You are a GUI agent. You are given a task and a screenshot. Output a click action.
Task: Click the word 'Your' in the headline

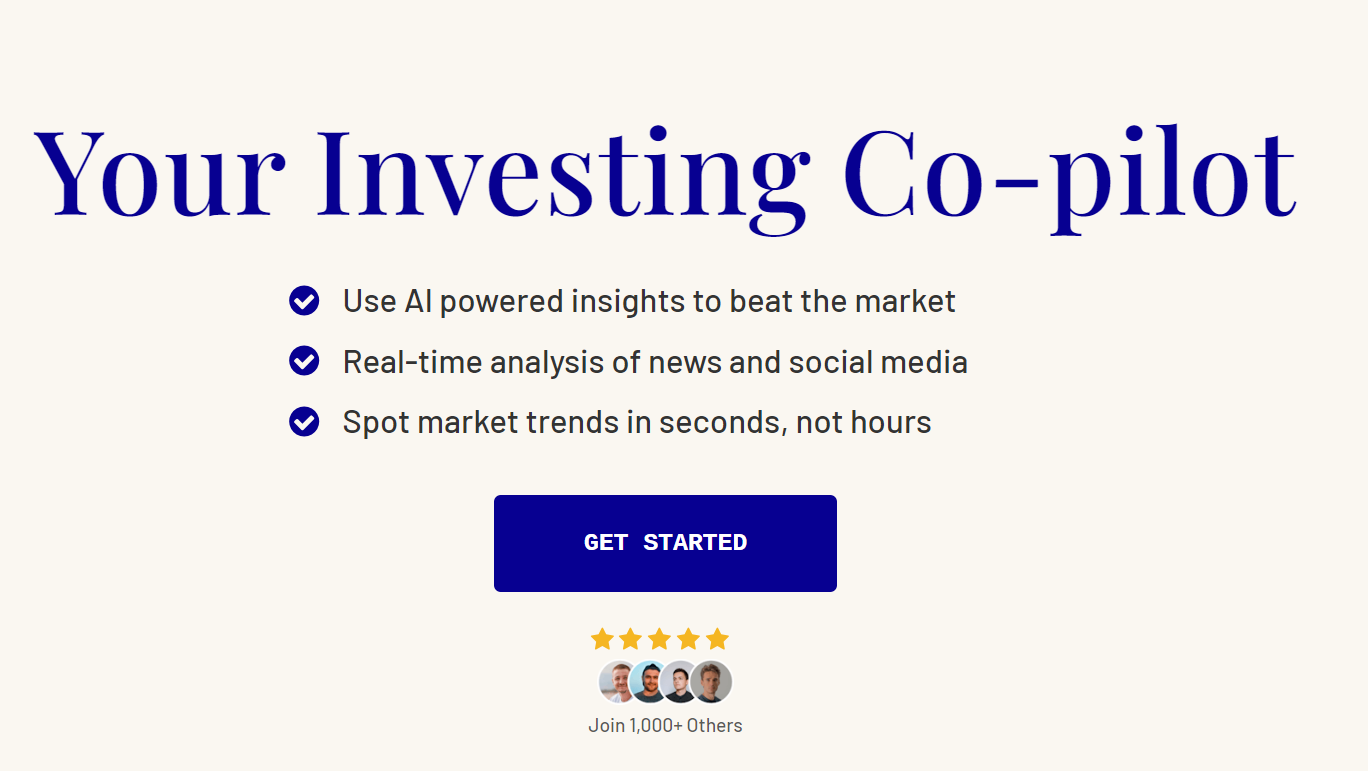coord(160,172)
